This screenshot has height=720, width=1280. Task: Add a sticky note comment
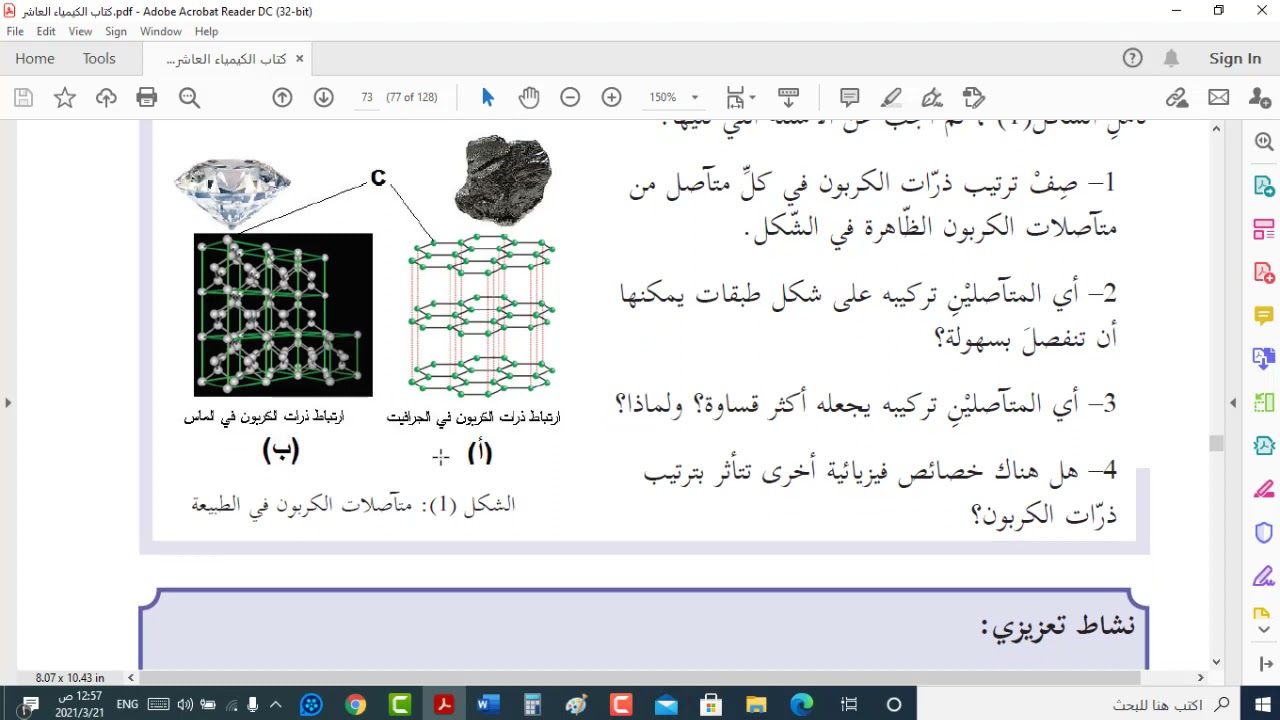click(850, 97)
